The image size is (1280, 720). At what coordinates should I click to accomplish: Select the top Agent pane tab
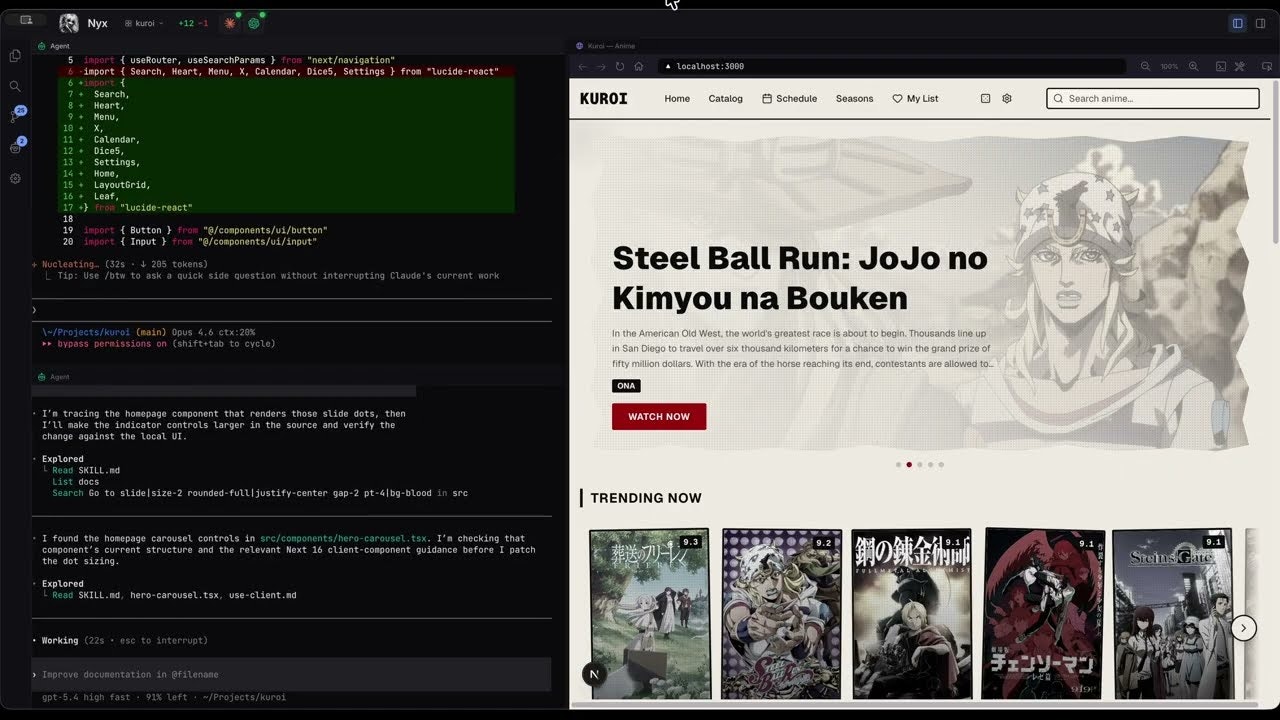54,46
